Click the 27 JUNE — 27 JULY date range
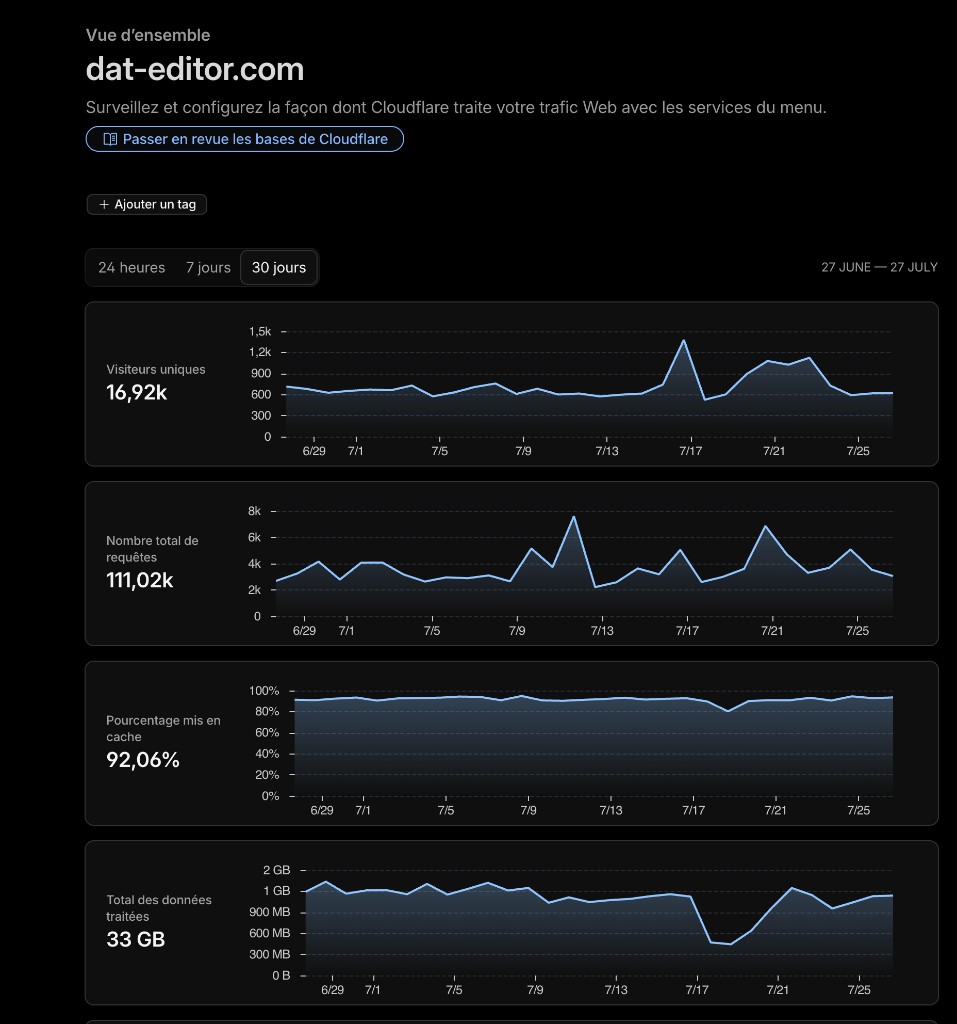 [x=879, y=267]
